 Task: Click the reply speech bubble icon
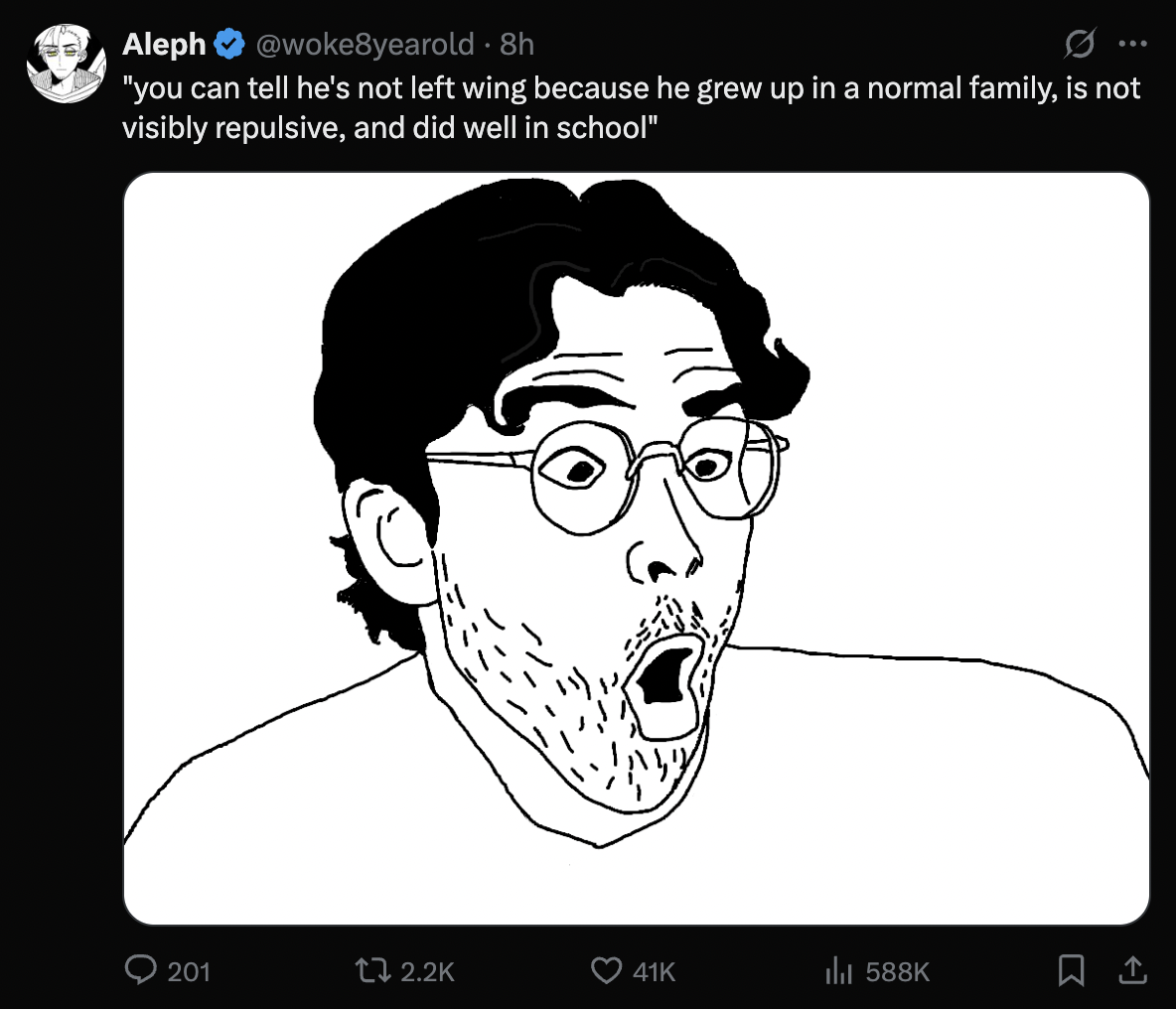pos(142,969)
